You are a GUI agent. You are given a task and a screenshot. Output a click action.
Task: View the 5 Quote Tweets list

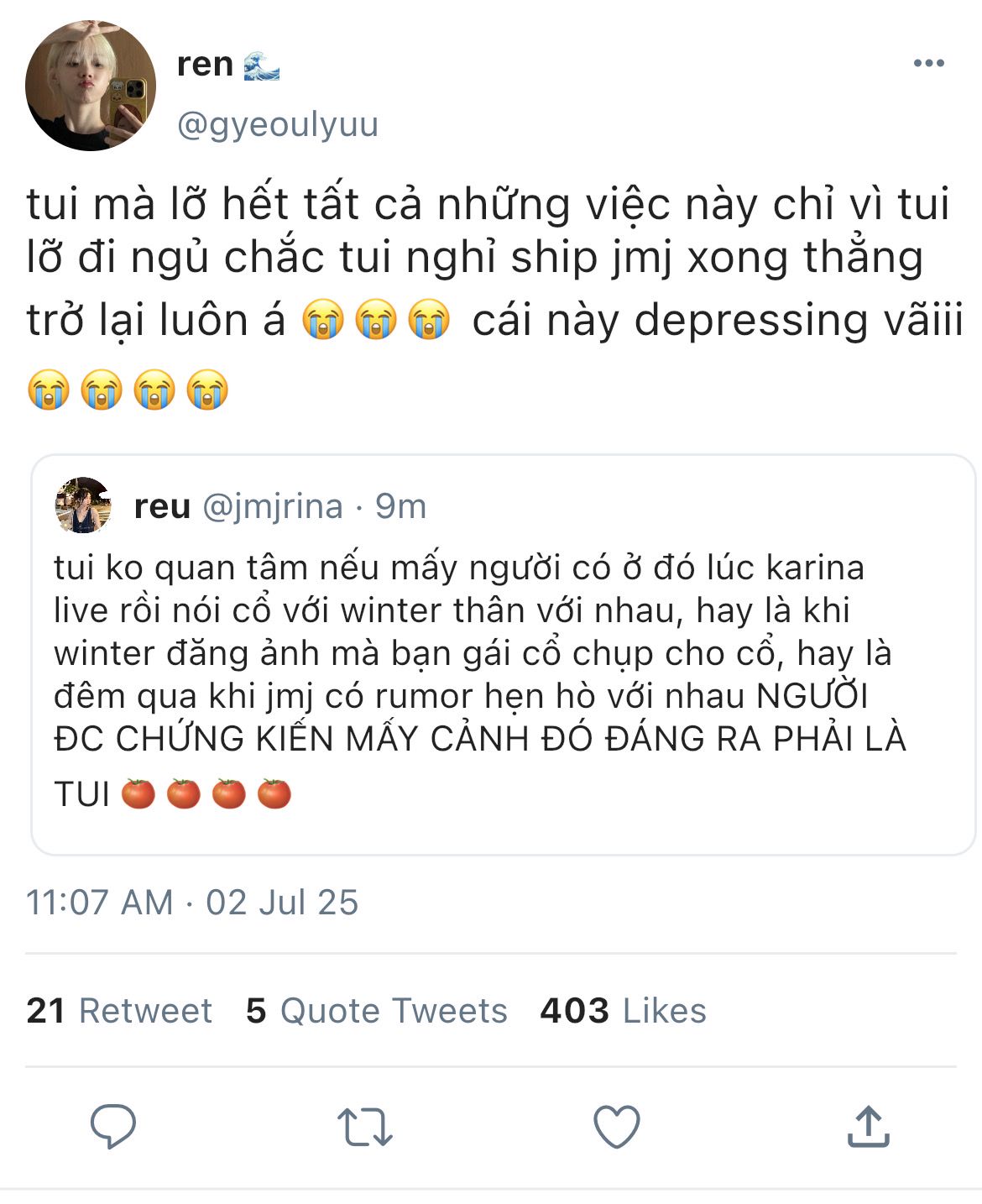377,1010
